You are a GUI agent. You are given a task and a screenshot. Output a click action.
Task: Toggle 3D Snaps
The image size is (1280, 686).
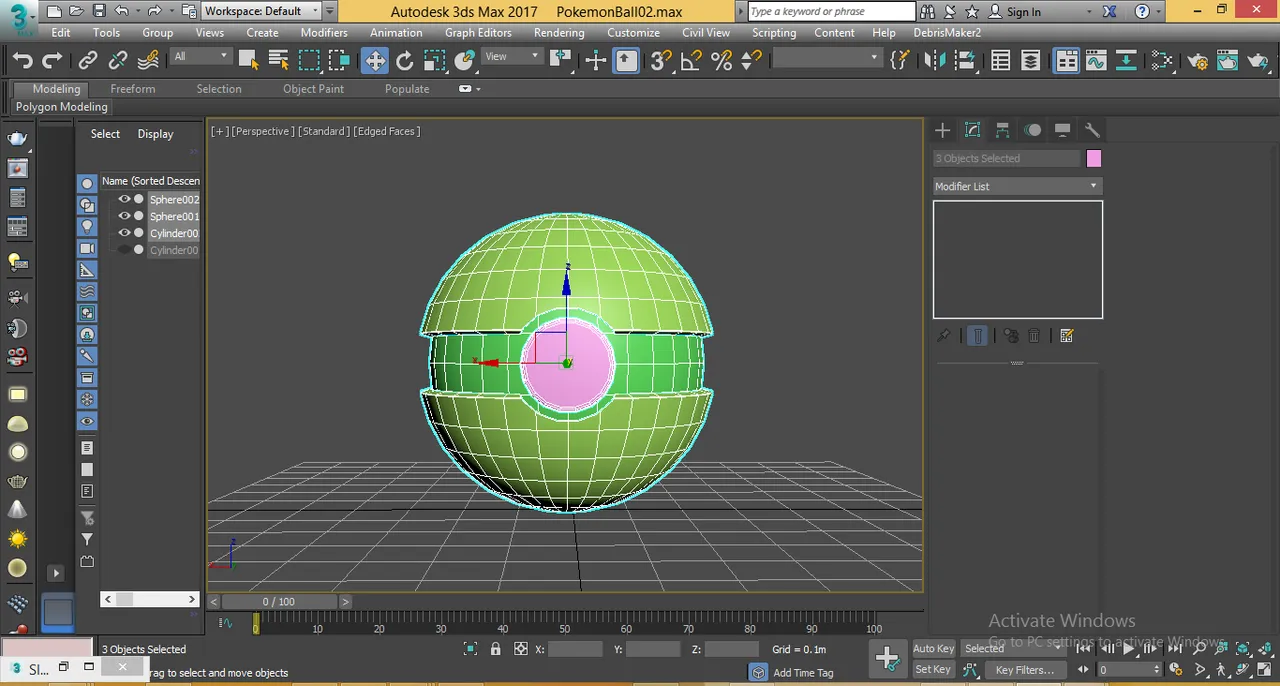[x=661, y=61]
